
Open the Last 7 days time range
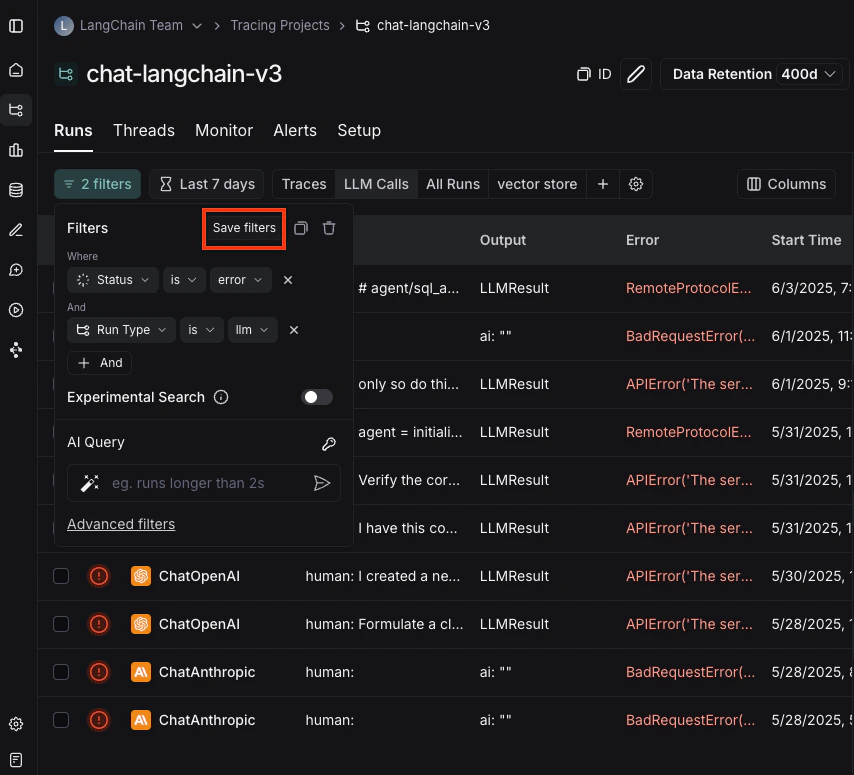206,184
